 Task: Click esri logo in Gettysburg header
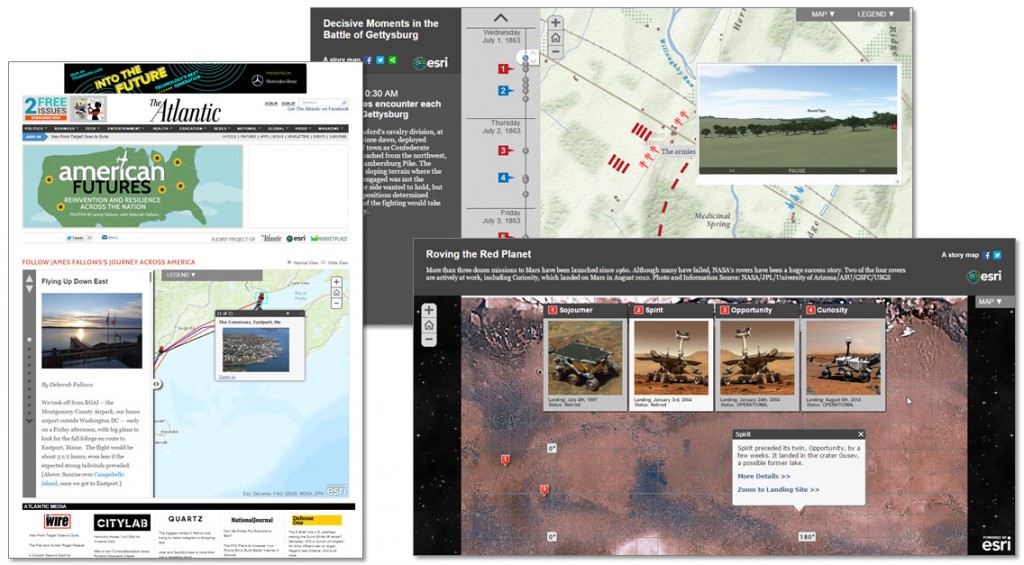point(430,63)
